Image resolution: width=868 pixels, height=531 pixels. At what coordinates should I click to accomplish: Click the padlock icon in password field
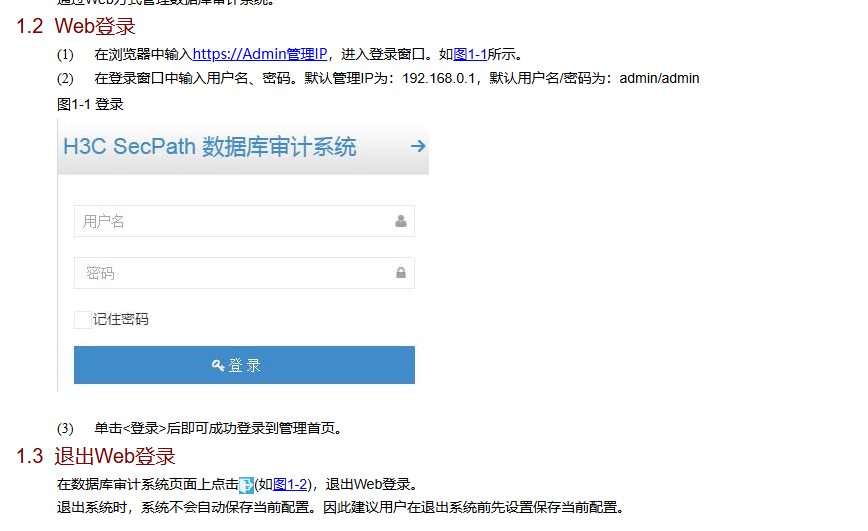(401, 272)
